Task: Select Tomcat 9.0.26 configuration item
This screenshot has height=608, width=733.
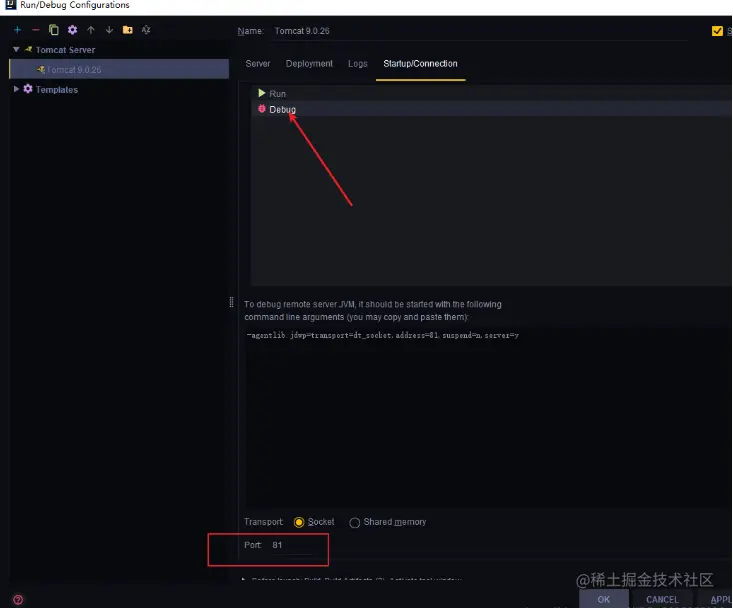Action: pyautogui.click(x=119, y=69)
